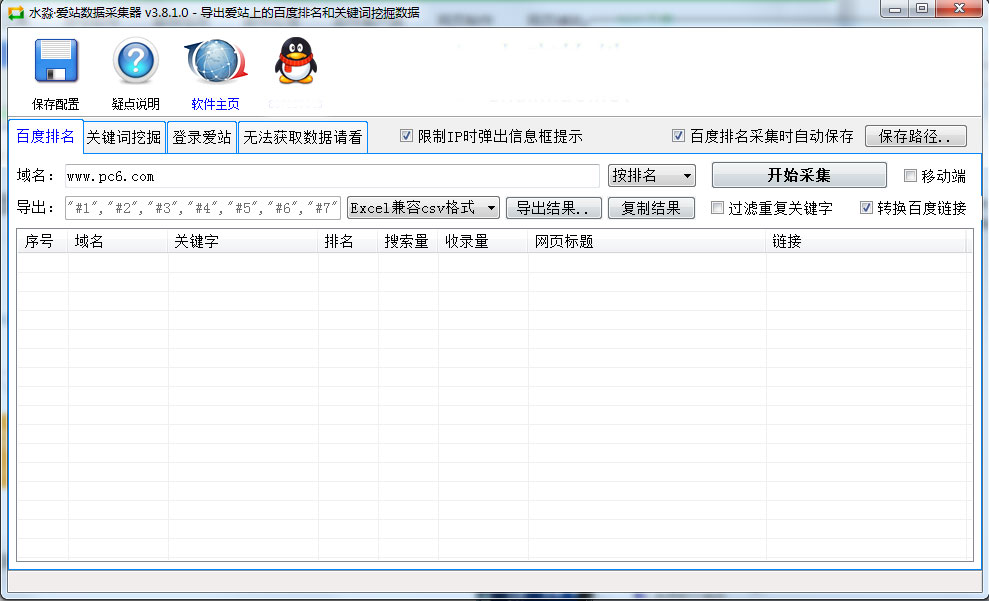Screen dimensions: 989x601
Task: Click the 域名 column header
Action: (x=118, y=242)
